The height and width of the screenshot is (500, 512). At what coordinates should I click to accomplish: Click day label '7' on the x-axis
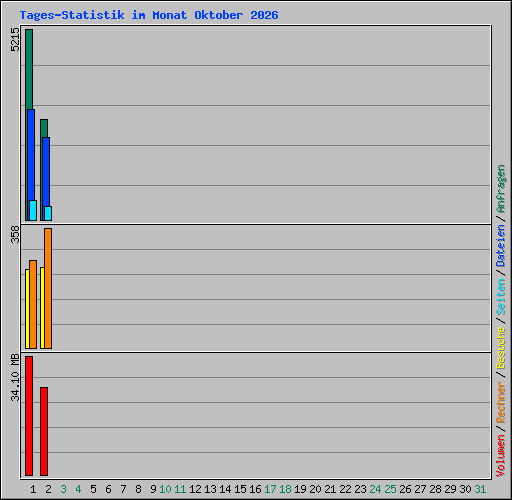coord(123,489)
